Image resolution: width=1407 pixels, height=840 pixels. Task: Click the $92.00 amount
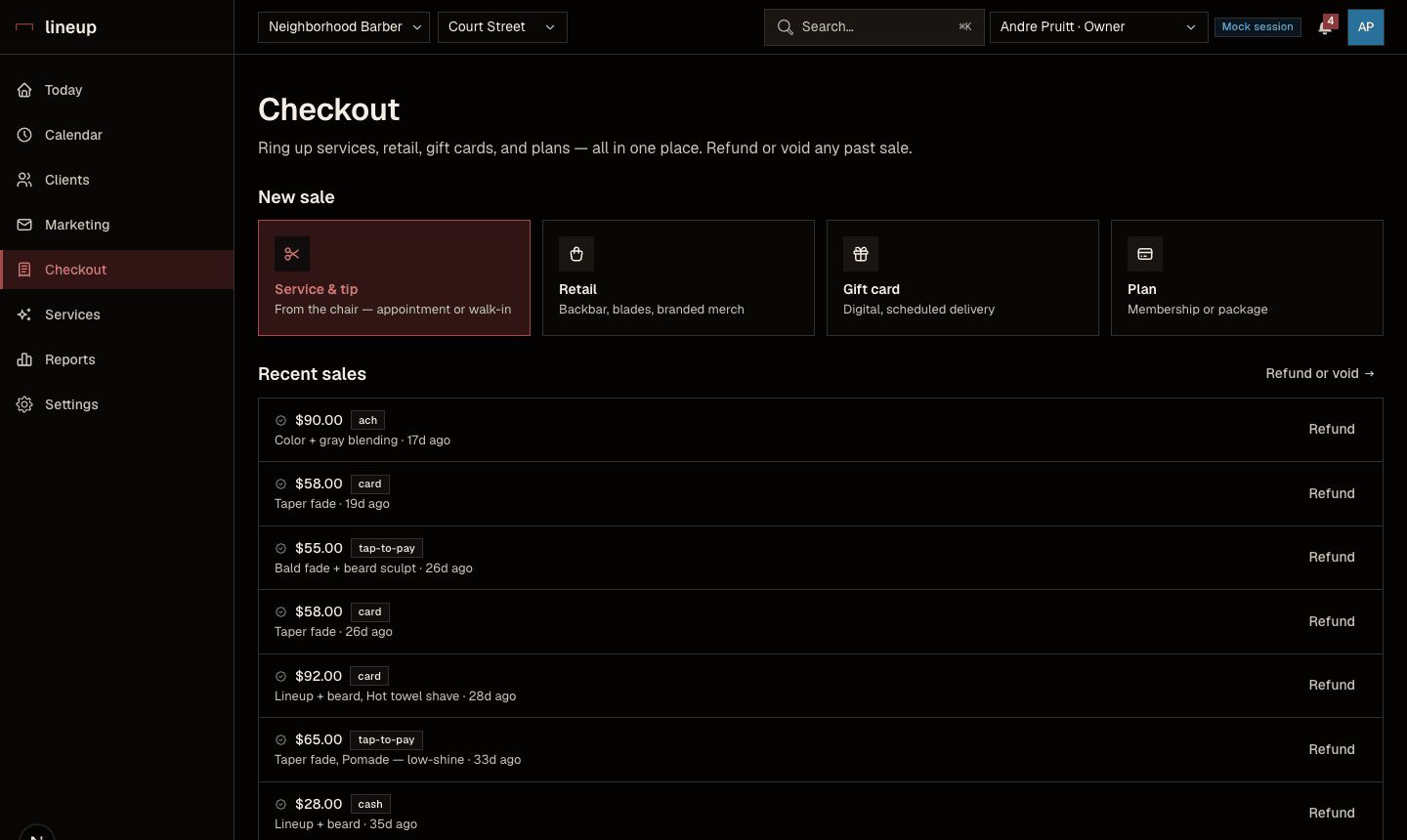[x=319, y=676]
